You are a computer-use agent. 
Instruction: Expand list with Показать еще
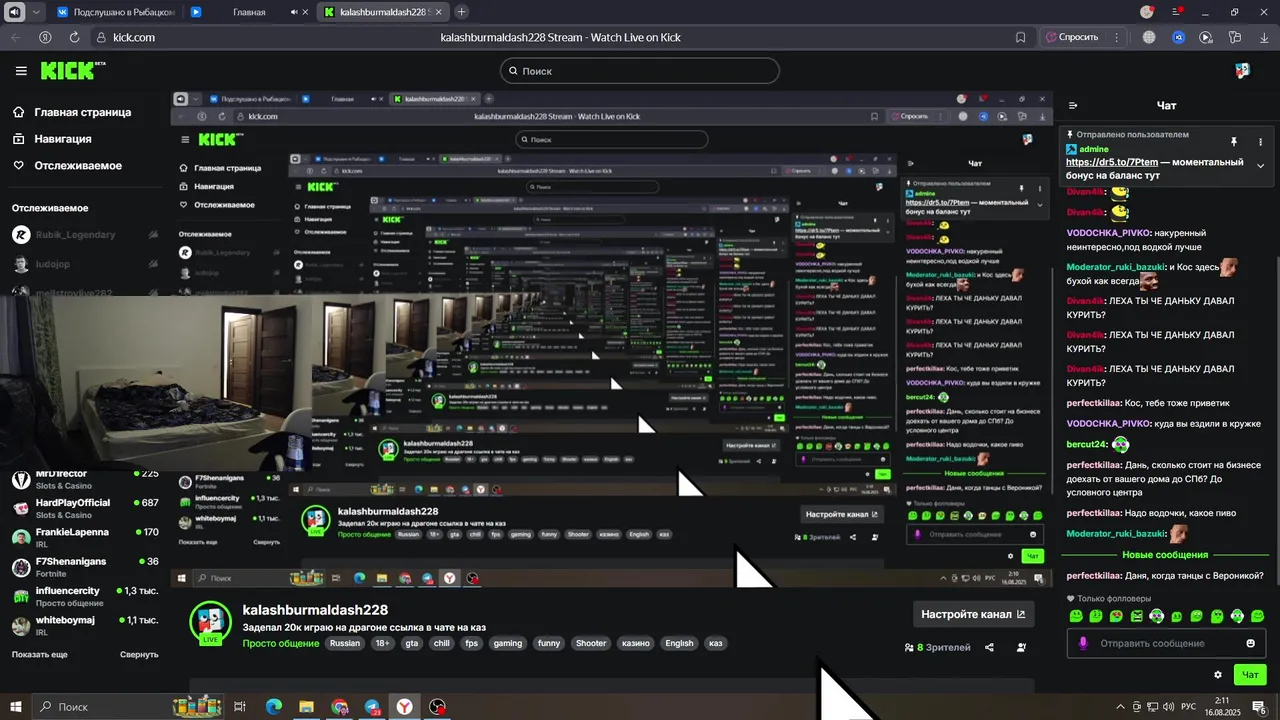[40, 654]
